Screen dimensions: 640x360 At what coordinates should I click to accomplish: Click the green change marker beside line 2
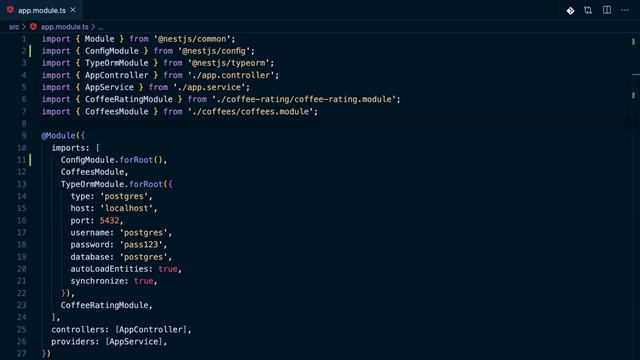click(30, 51)
